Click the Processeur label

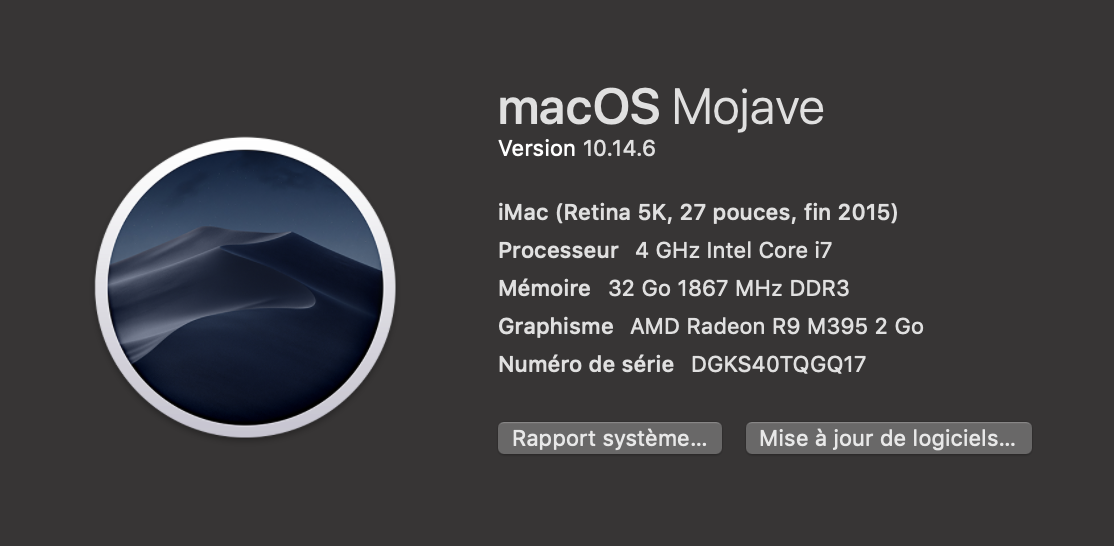click(559, 250)
